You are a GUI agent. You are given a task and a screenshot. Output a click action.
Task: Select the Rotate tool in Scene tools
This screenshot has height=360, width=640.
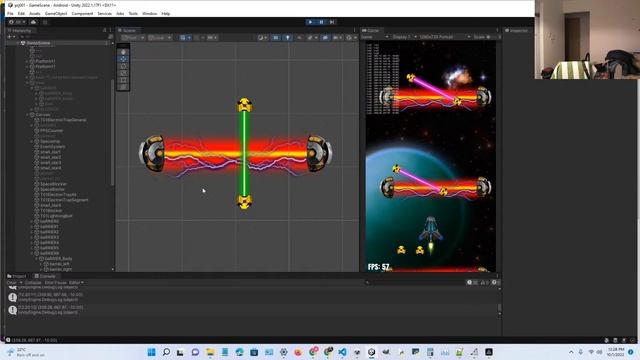123,66
